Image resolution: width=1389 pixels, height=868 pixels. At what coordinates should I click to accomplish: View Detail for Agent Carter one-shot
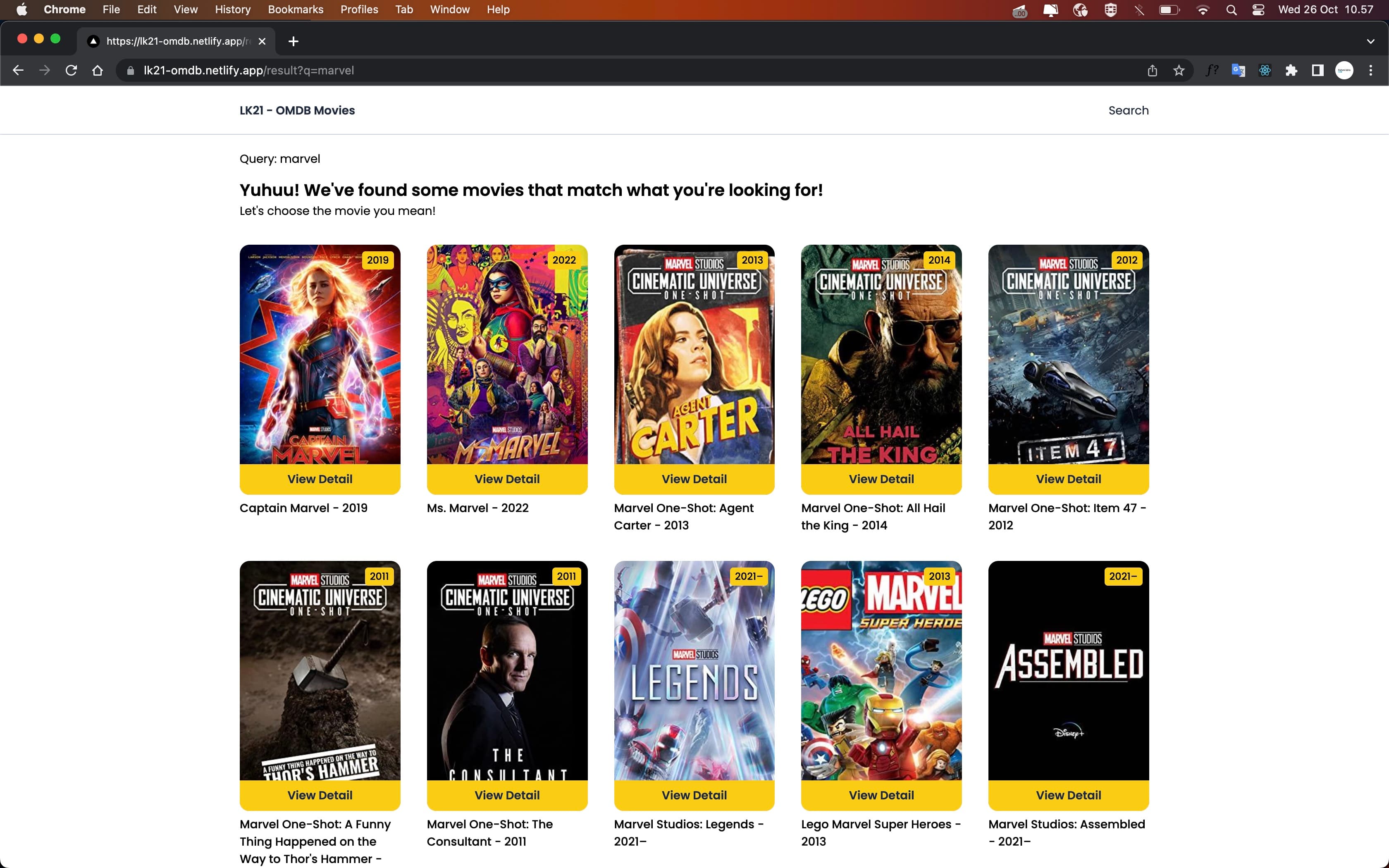pos(694,479)
